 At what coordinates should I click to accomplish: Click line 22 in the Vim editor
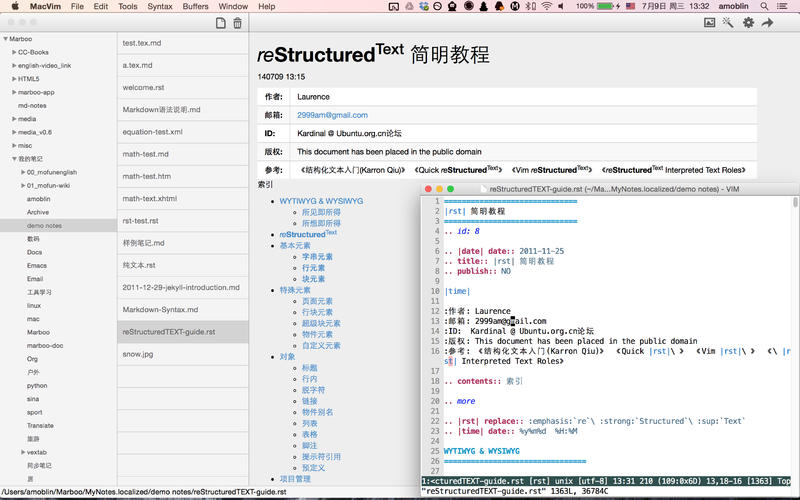[594, 421]
